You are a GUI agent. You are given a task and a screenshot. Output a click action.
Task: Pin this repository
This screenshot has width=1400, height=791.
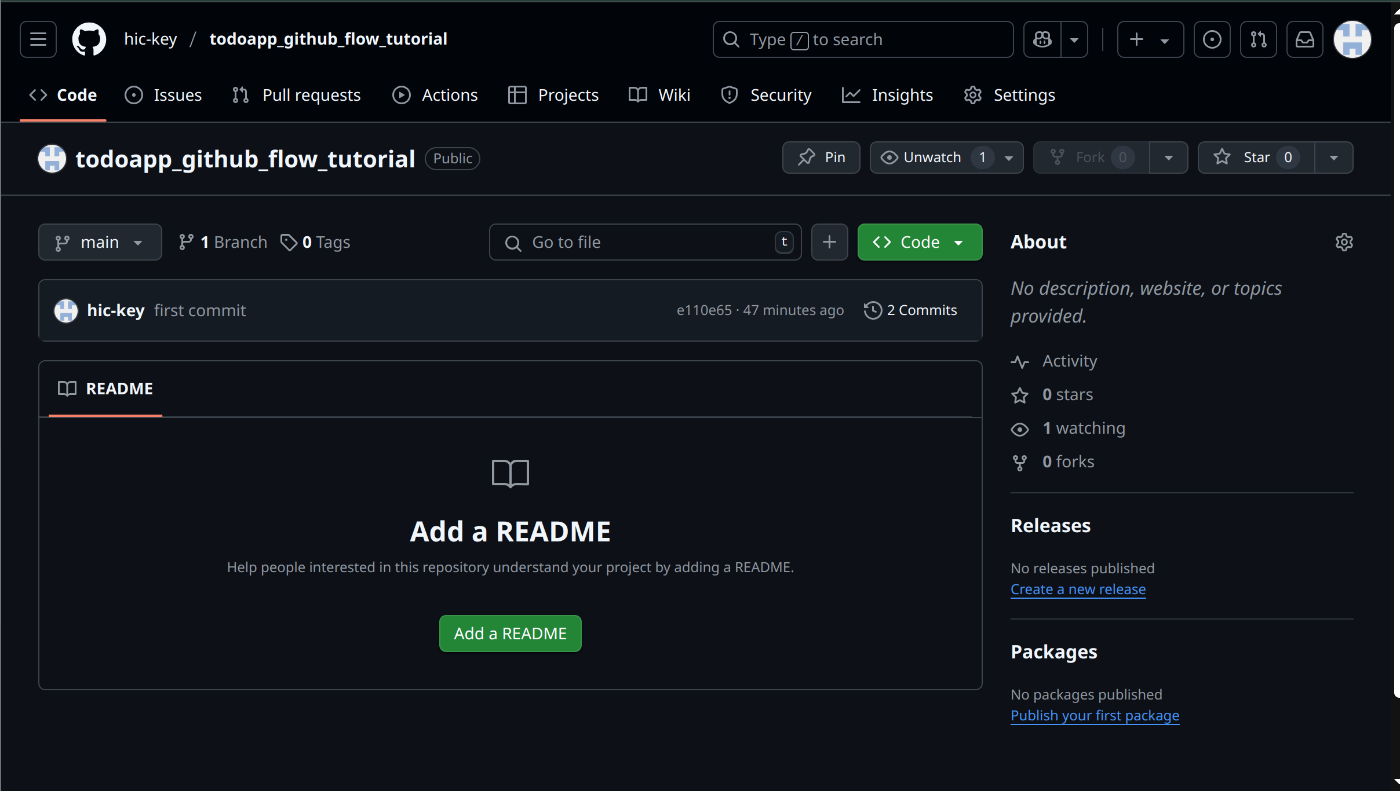821,158
